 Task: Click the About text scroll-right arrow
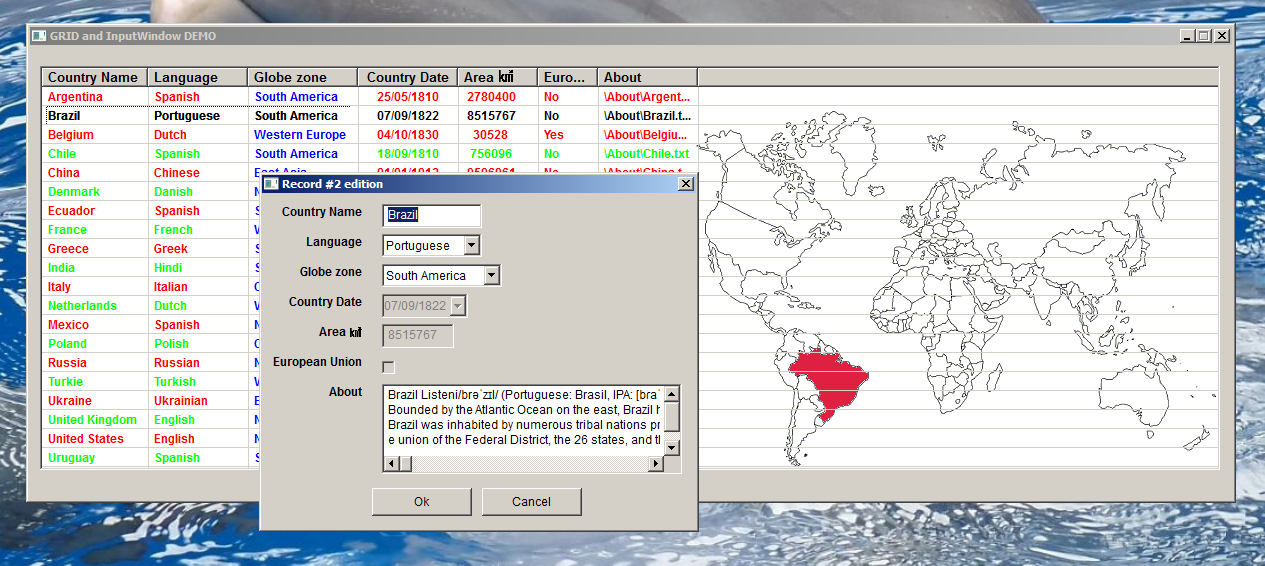(x=656, y=464)
